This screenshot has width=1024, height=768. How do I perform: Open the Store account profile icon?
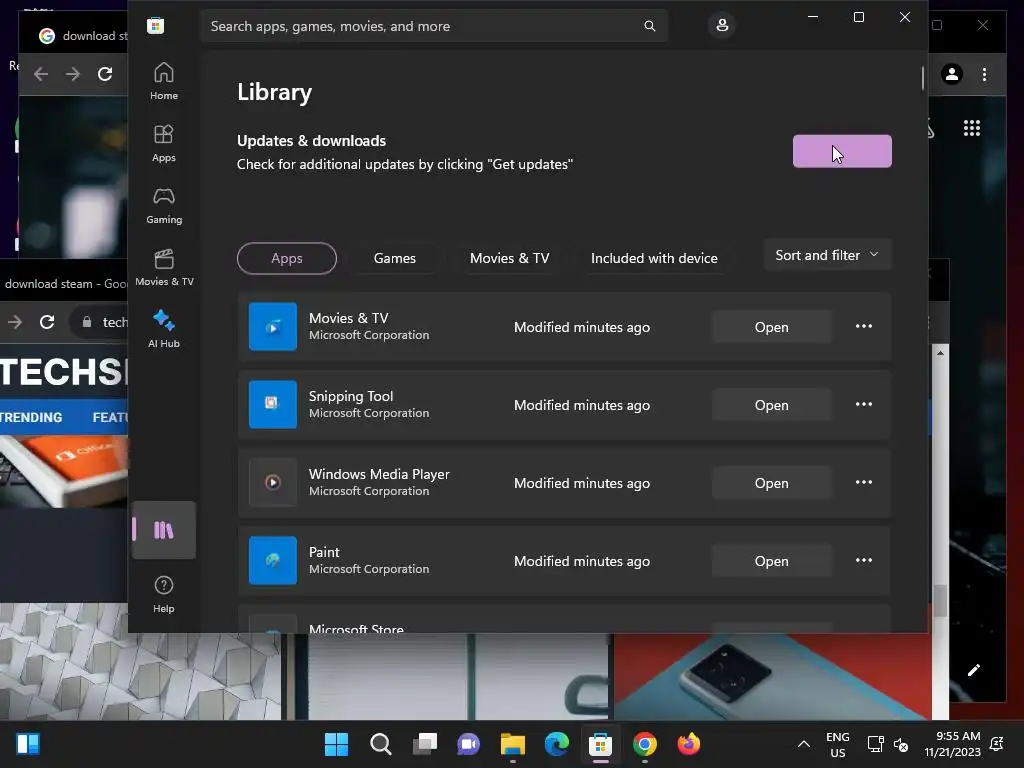tap(722, 25)
